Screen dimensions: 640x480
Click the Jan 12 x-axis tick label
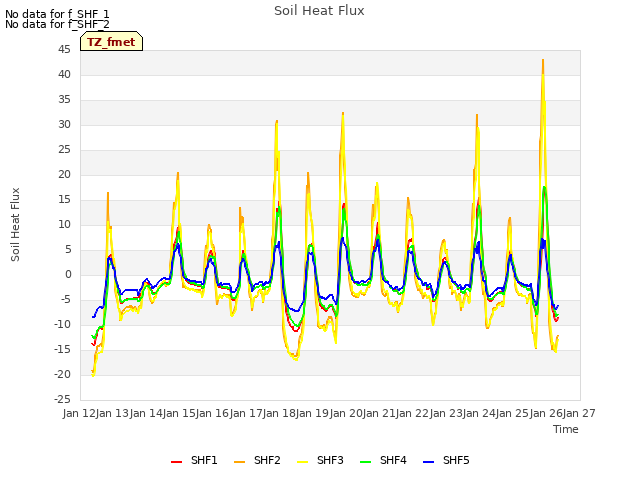point(79,413)
